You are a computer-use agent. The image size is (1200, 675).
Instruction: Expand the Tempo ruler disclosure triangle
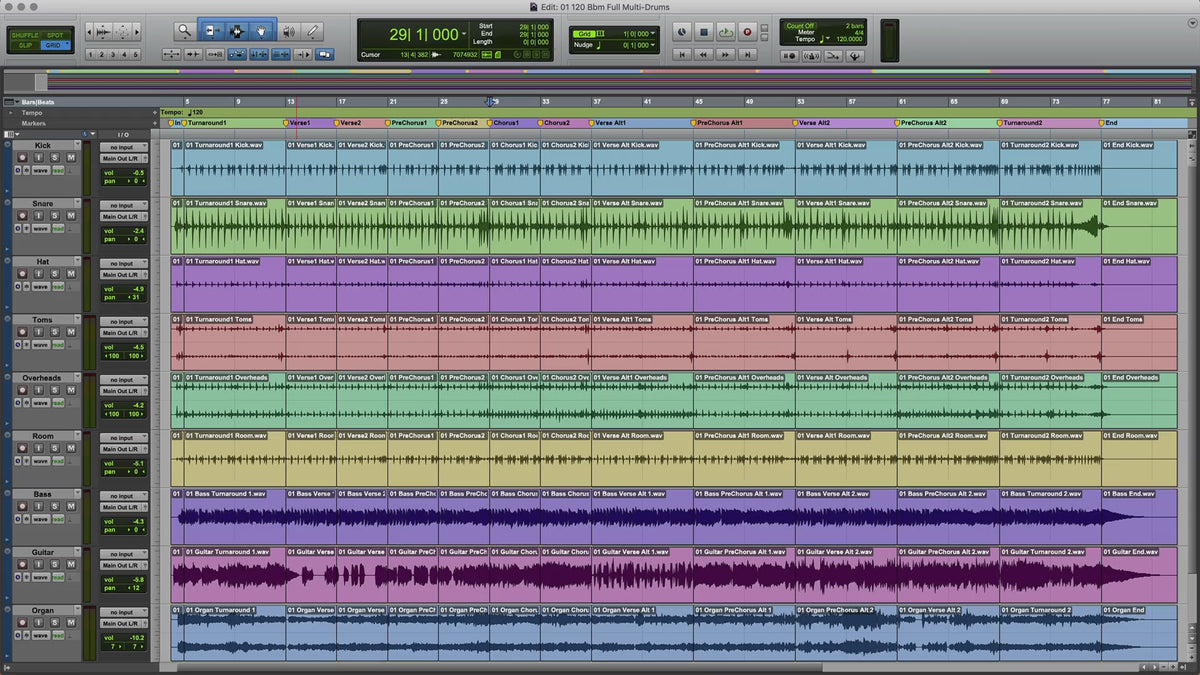pos(10,113)
